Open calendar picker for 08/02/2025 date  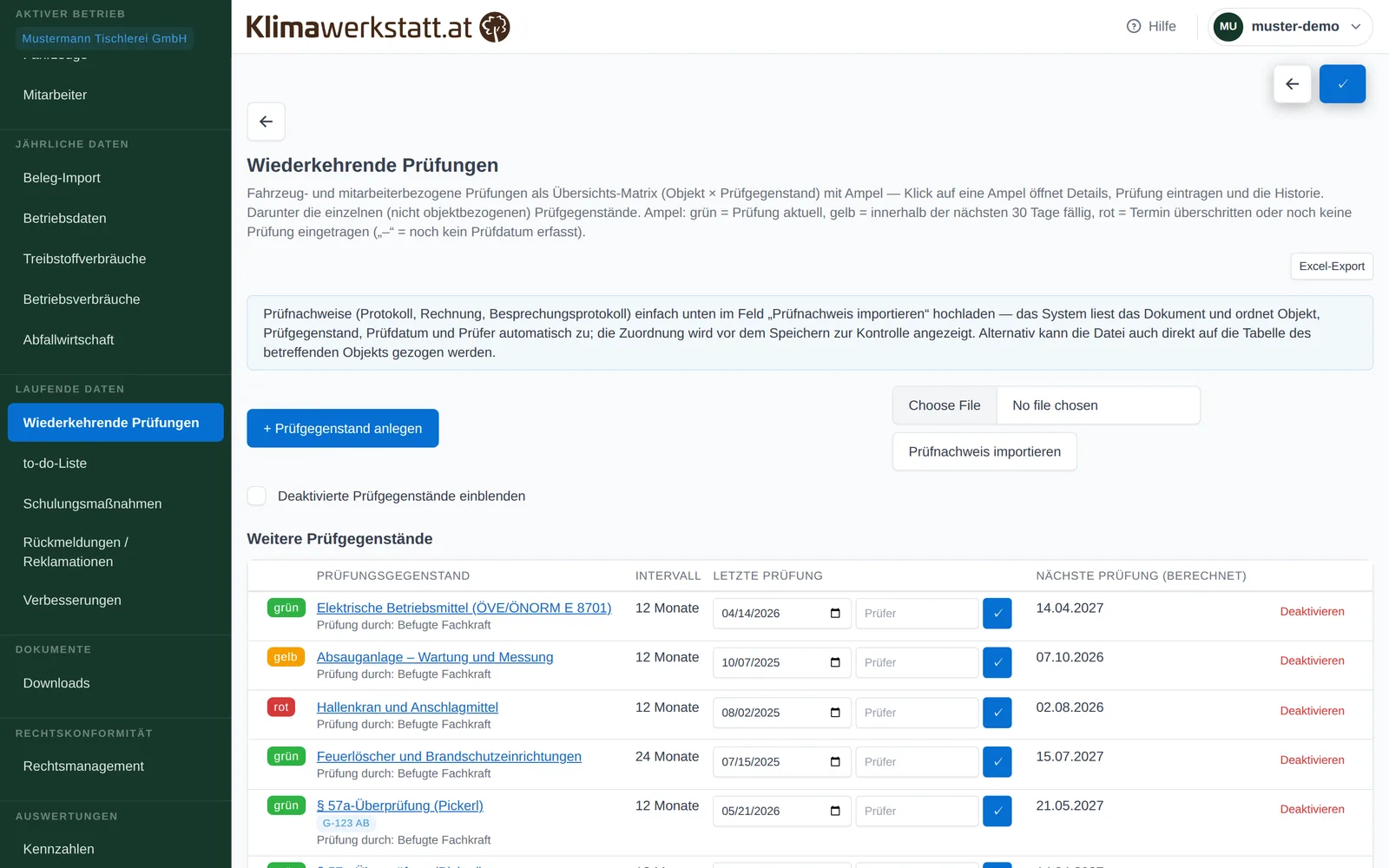[x=835, y=713]
